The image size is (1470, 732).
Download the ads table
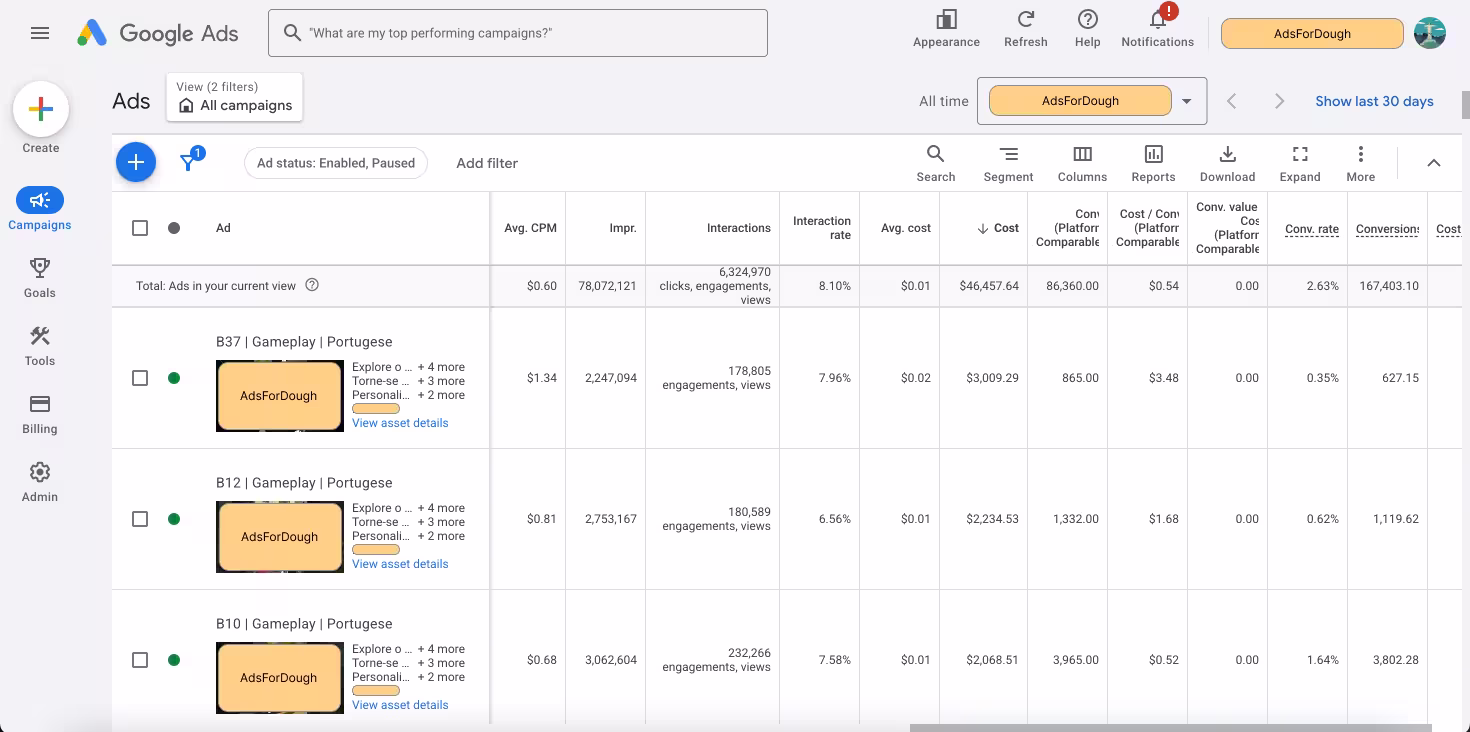pyautogui.click(x=1227, y=163)
